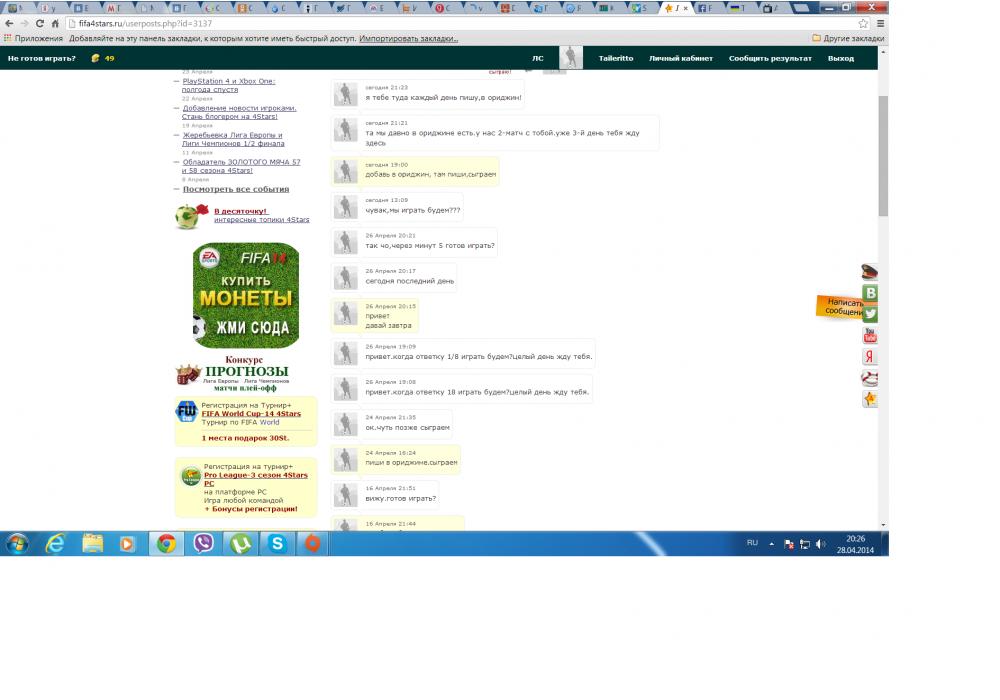The width and height of the screenshot is (1000, 700).
Task: Open Viber from the taskbar
Action: coord(204,543)
